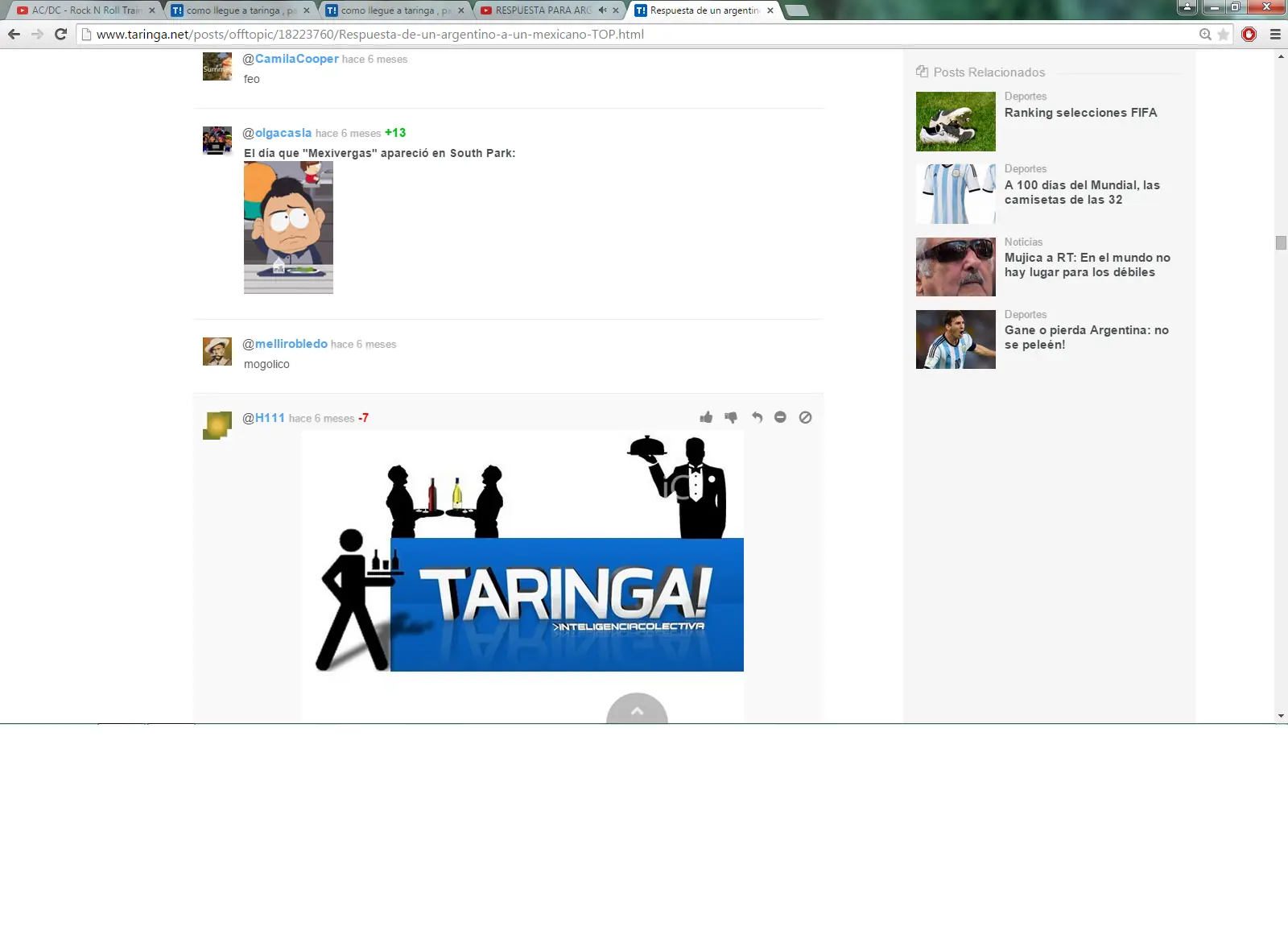Click the red extension icon in toolbar

1249,34
